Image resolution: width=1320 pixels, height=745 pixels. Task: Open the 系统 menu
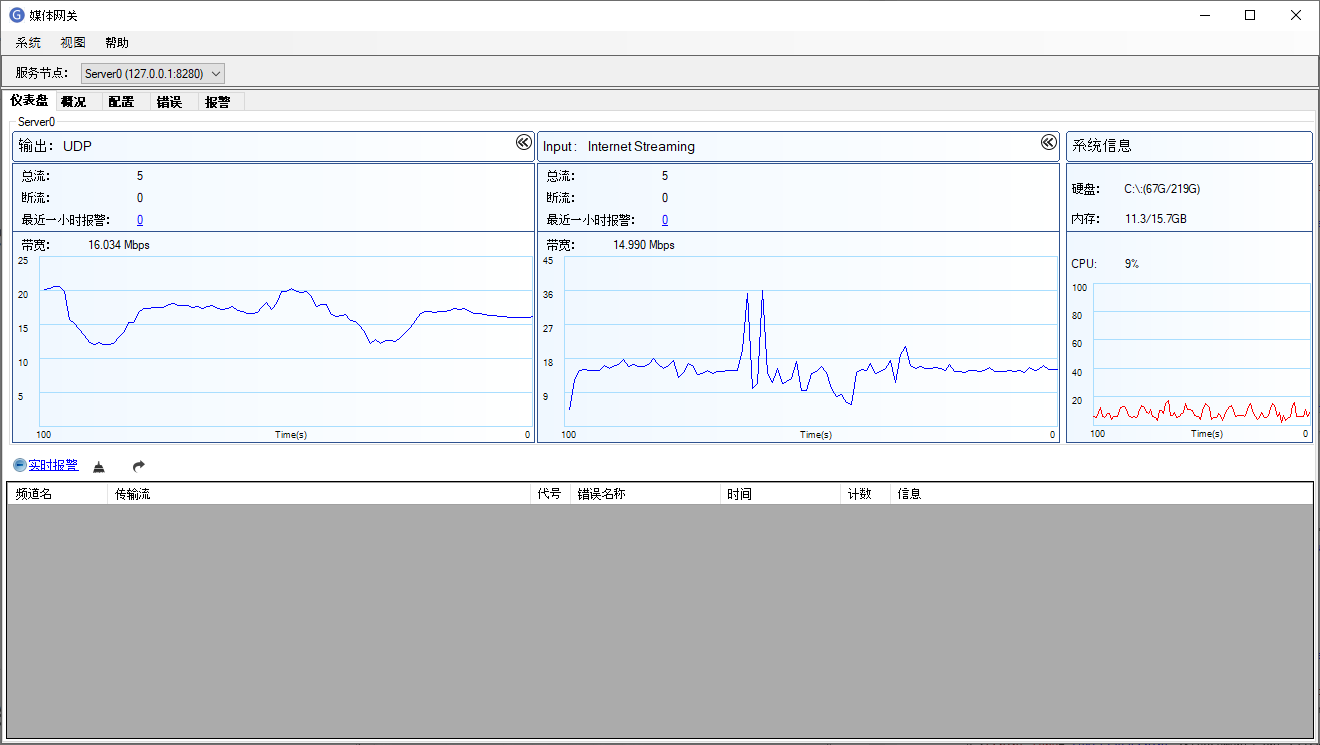click(x=28, y=43)
